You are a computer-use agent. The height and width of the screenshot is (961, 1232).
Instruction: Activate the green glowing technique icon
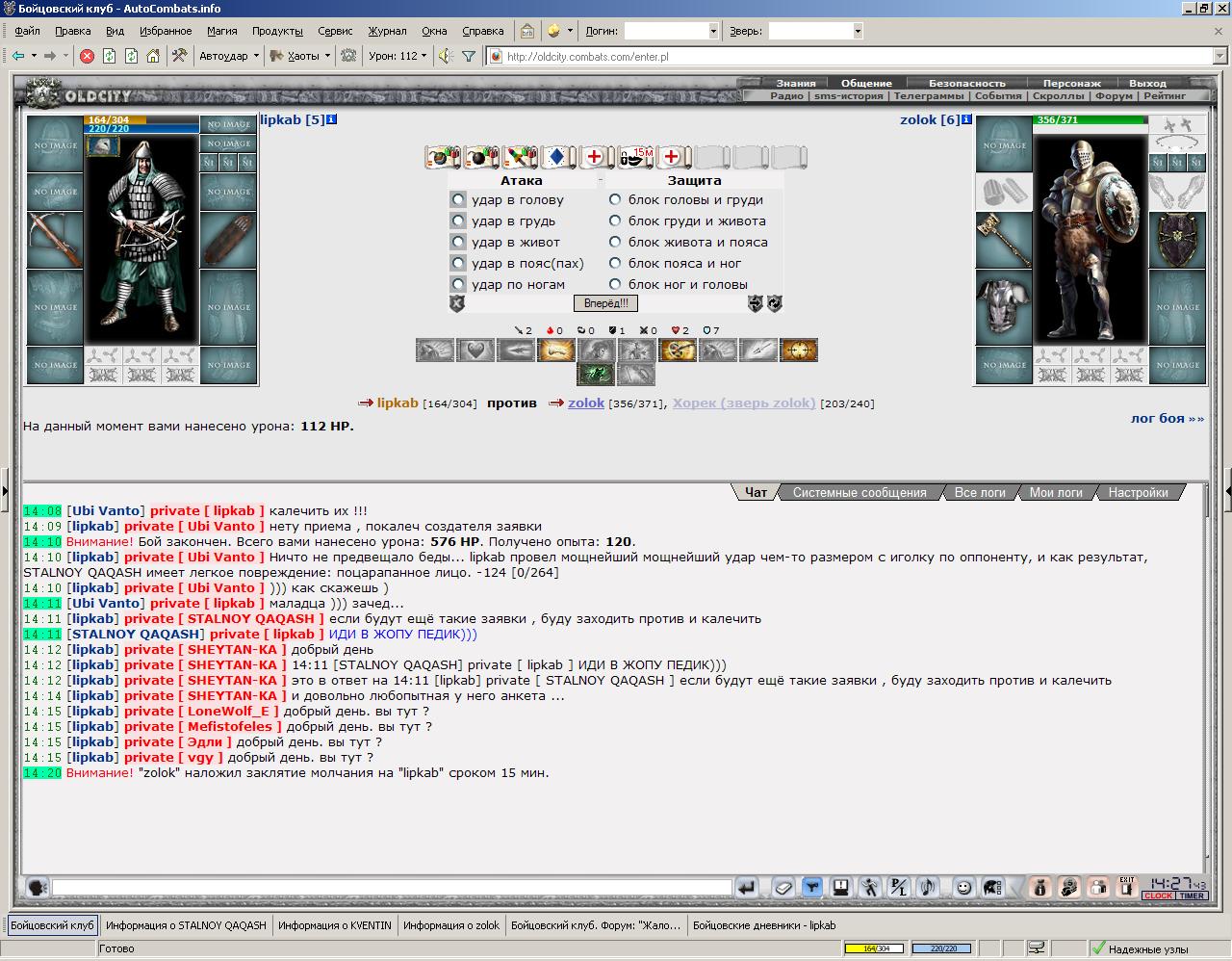pyautogui.click(x=596, y=375)
